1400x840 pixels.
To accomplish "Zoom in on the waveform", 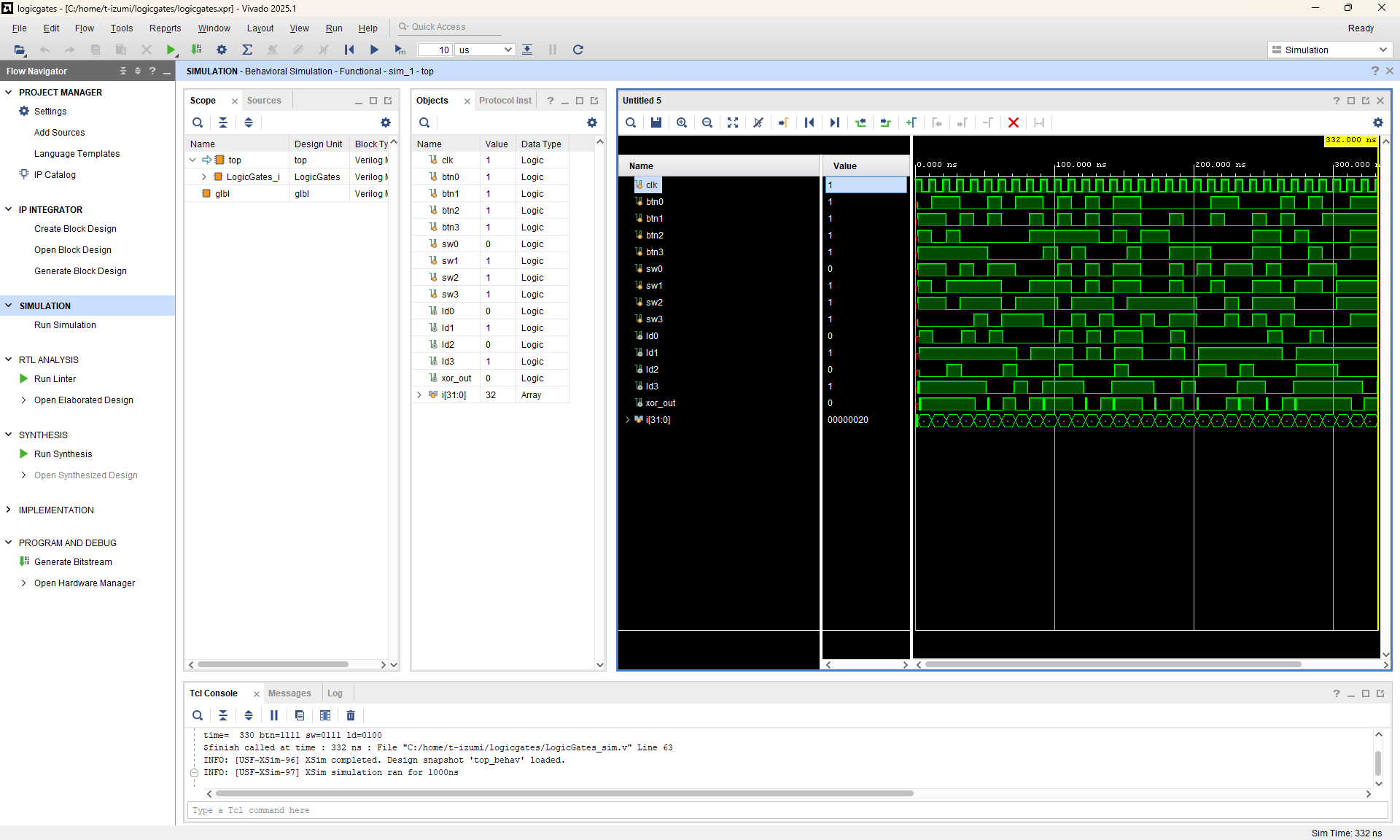I will (682, 122).
